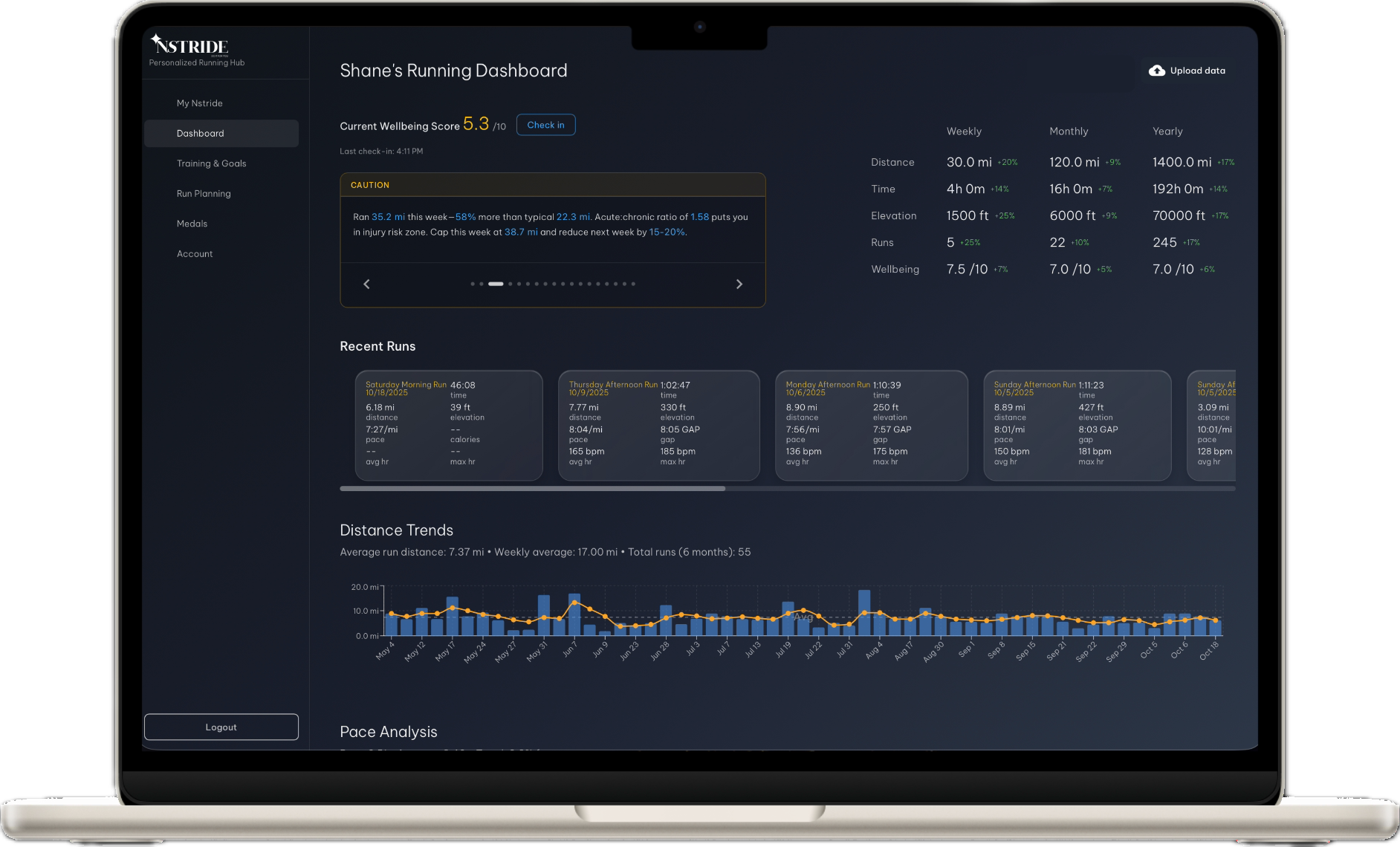Viewport: 1400px width, 847px height.
Task: Switch to the Monthly stats column
Action: [x=1069, y=131]
